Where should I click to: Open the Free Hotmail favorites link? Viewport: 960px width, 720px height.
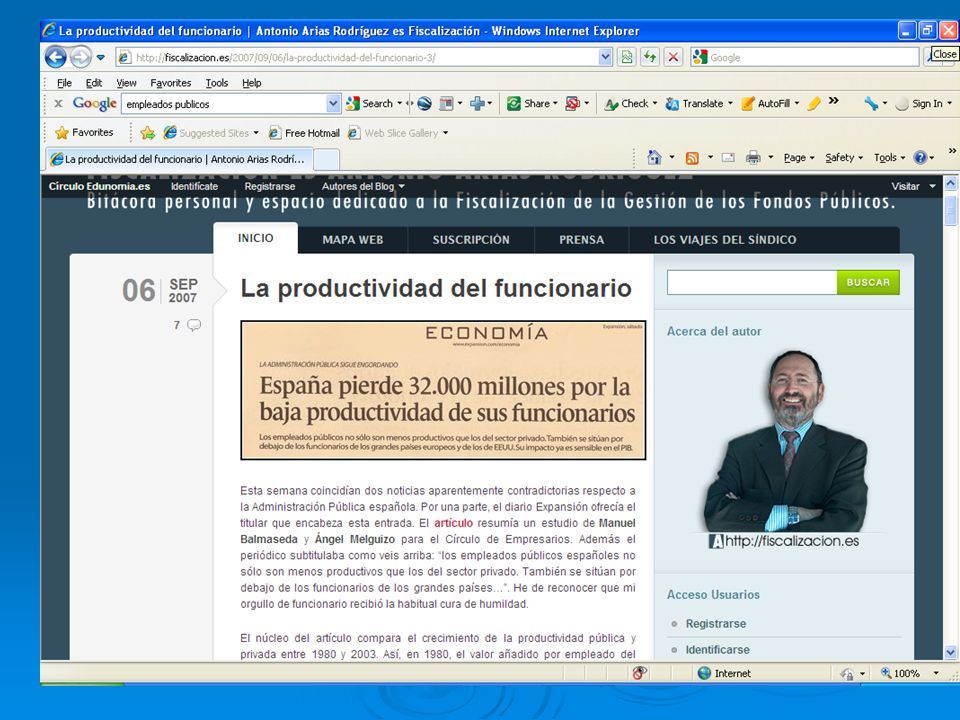[304, 133]
